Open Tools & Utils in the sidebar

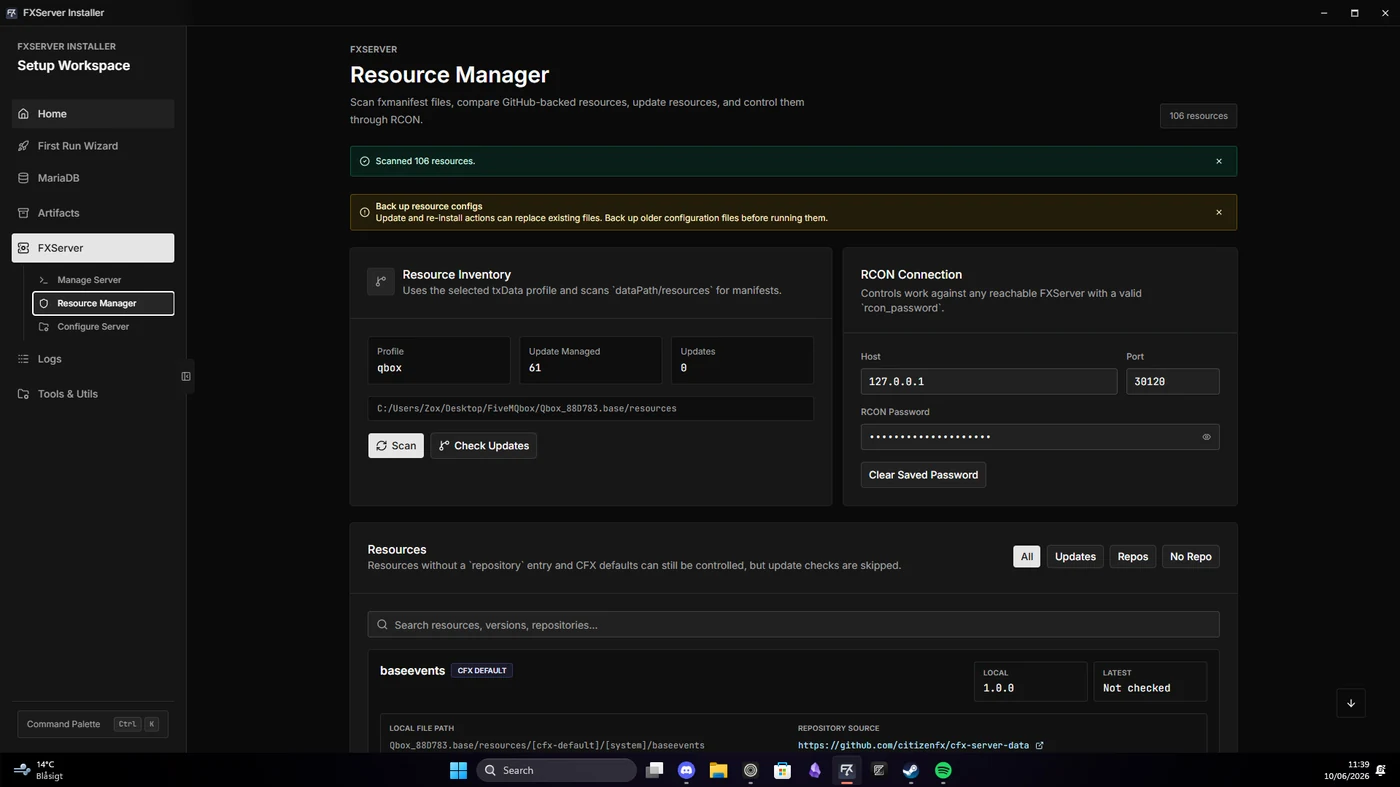[93, 394]
